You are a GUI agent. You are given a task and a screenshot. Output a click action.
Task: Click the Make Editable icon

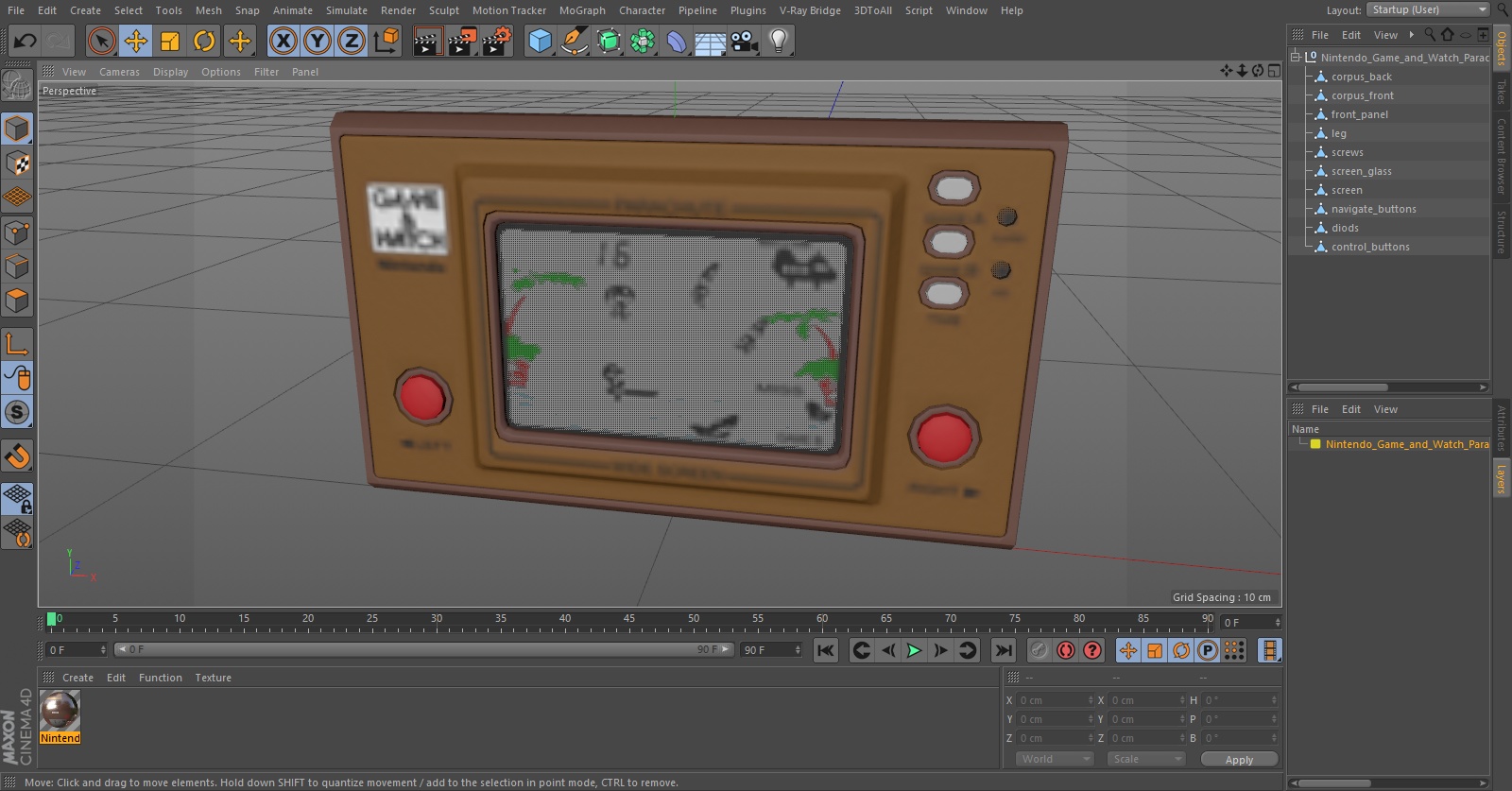coord(17,86)
